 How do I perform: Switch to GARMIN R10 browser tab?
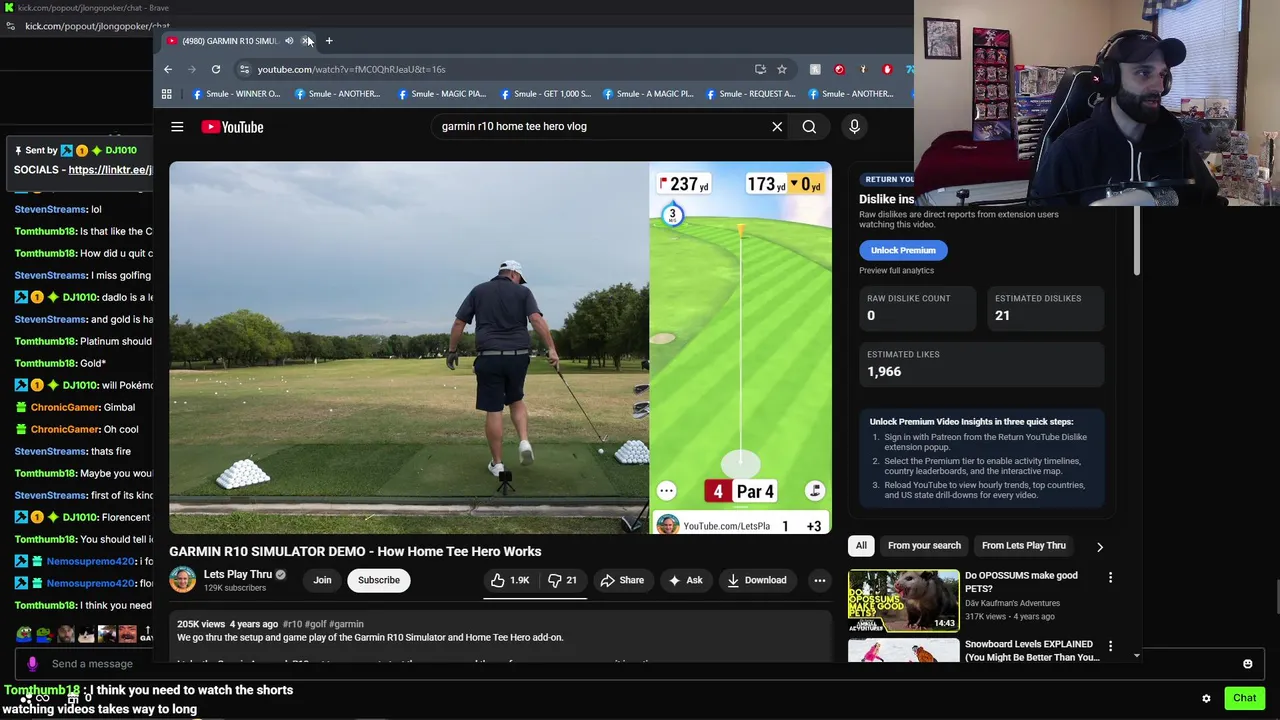click(229, 41)
